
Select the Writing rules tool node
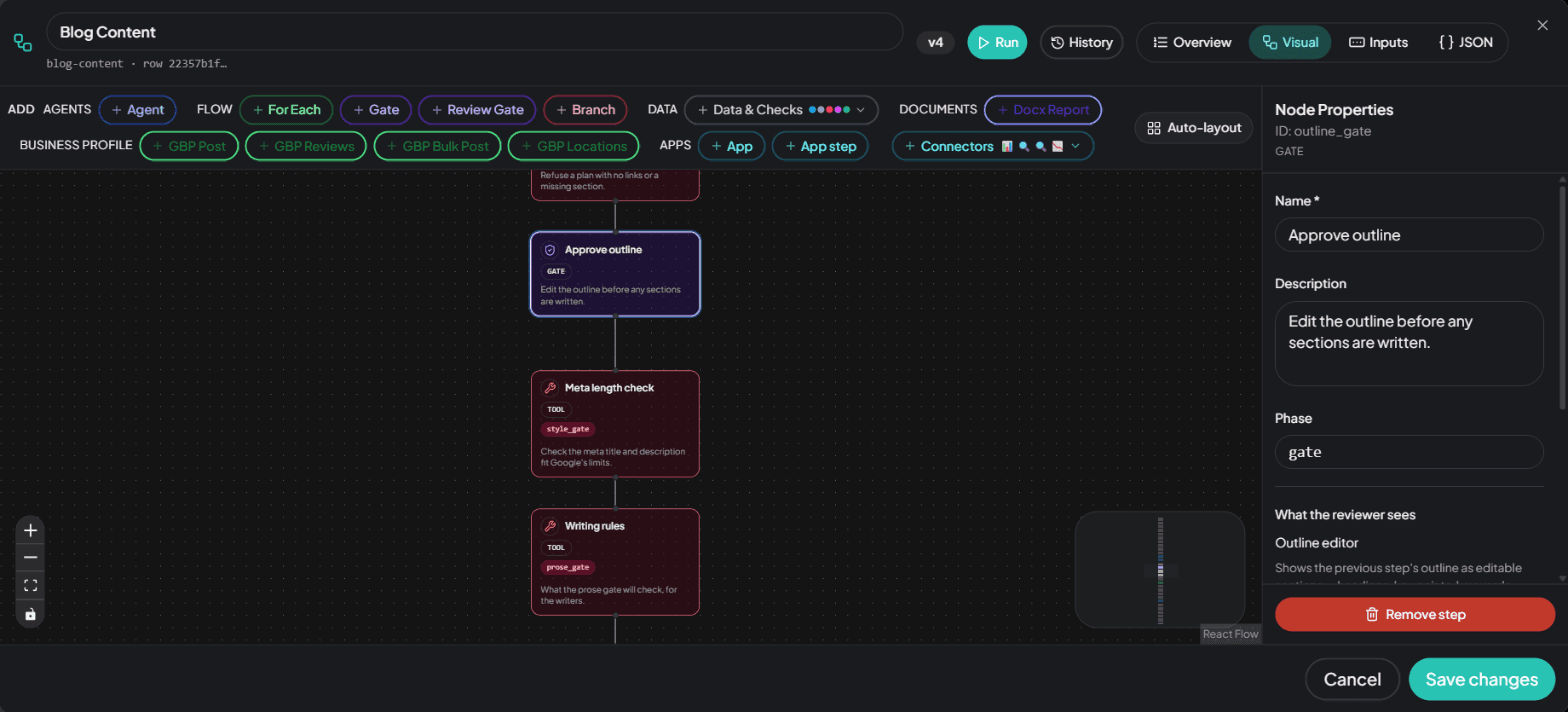[615, 562]
